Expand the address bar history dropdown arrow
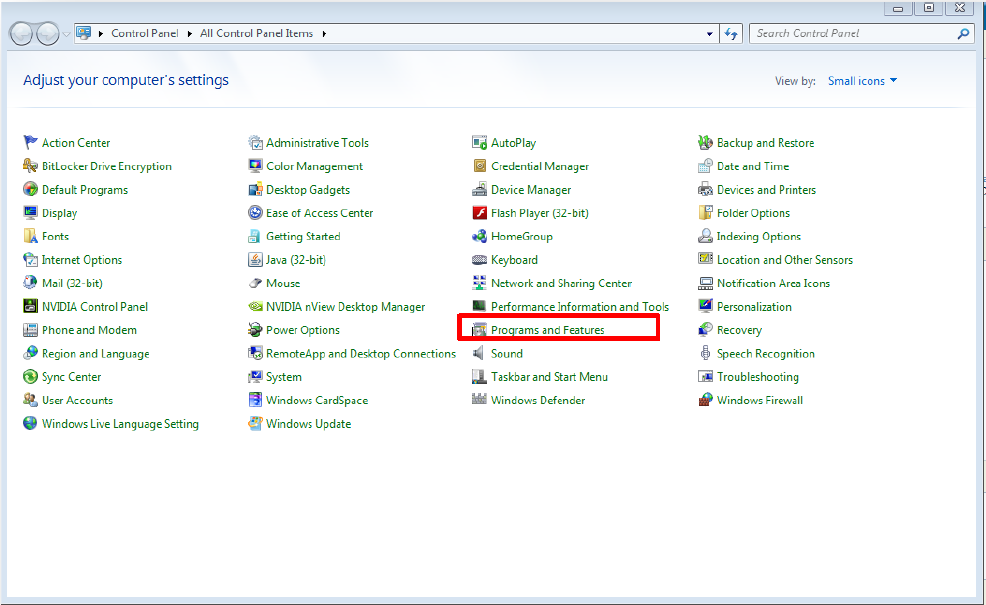Viewport: 986px width, 605px height. (709, 34)
